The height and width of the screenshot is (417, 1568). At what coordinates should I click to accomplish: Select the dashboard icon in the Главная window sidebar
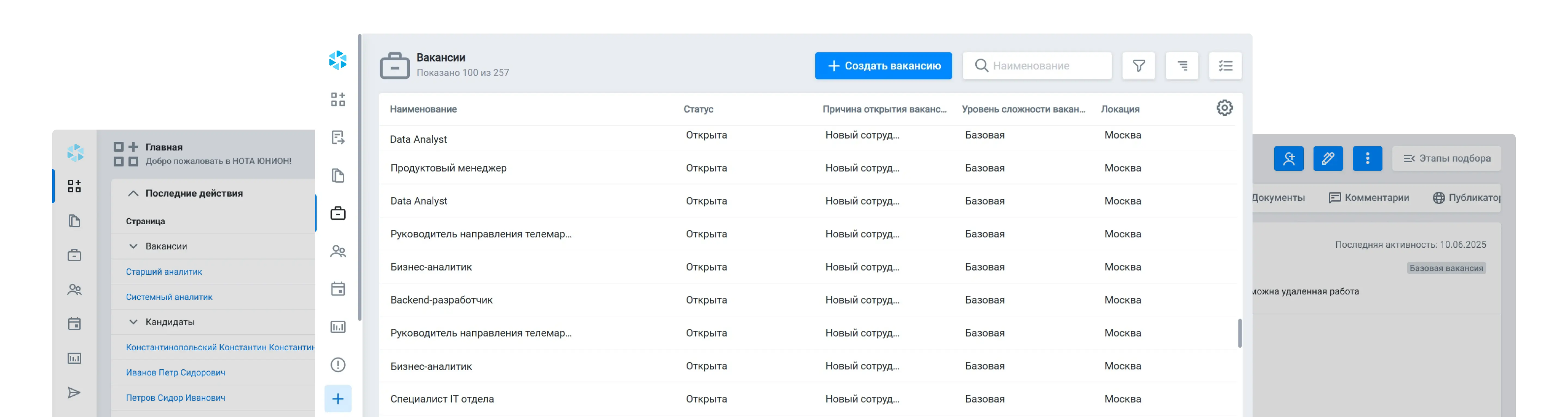(x=74, y=186)
